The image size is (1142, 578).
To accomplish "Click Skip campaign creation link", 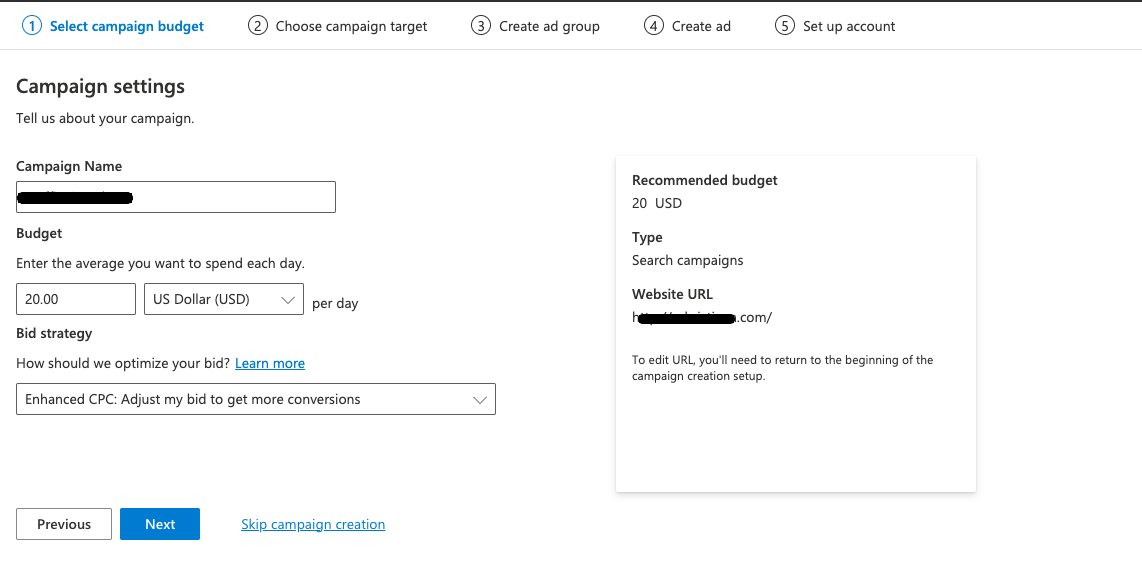I will pos(313,524).
